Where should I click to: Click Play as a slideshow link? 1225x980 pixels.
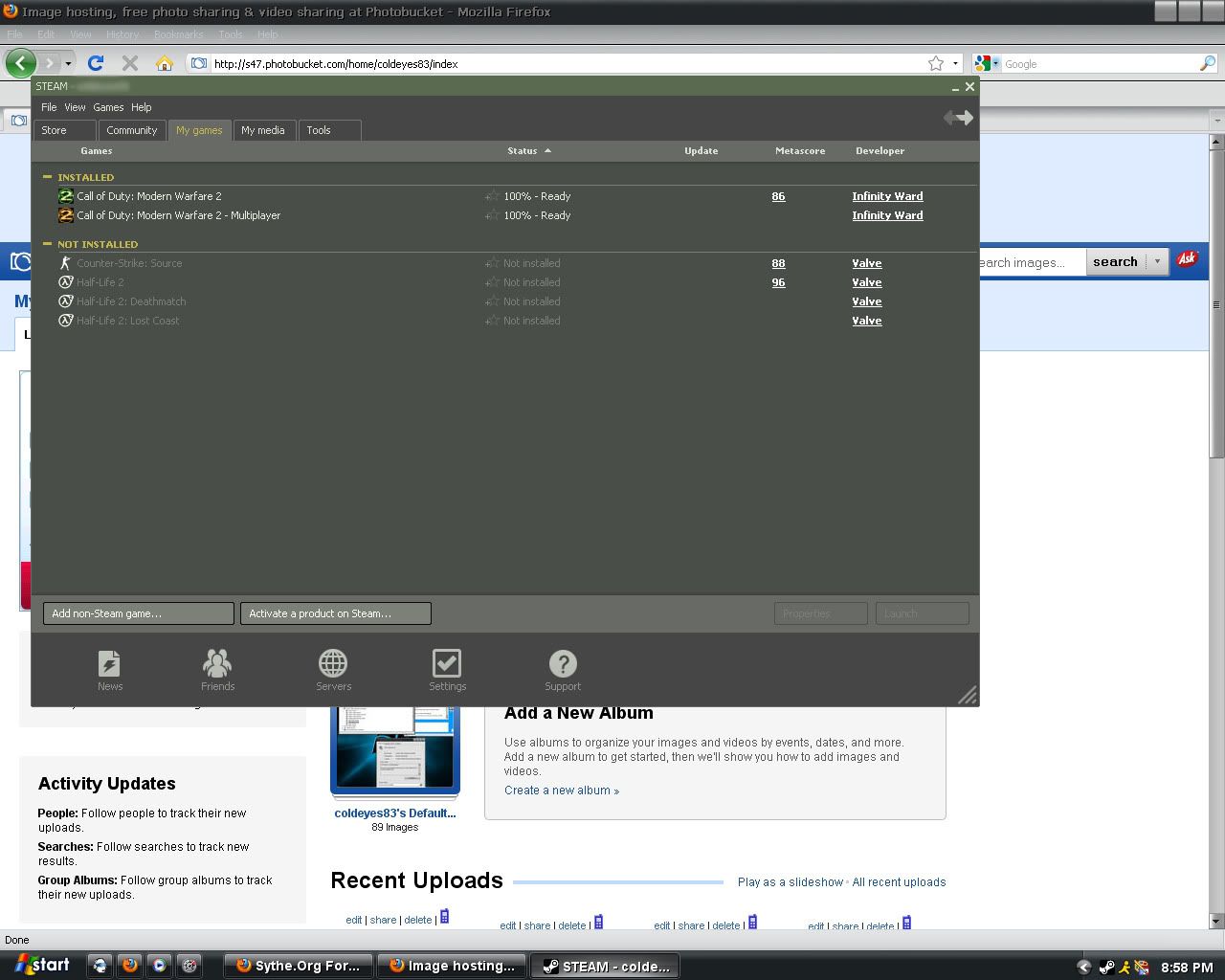(791, 882)
